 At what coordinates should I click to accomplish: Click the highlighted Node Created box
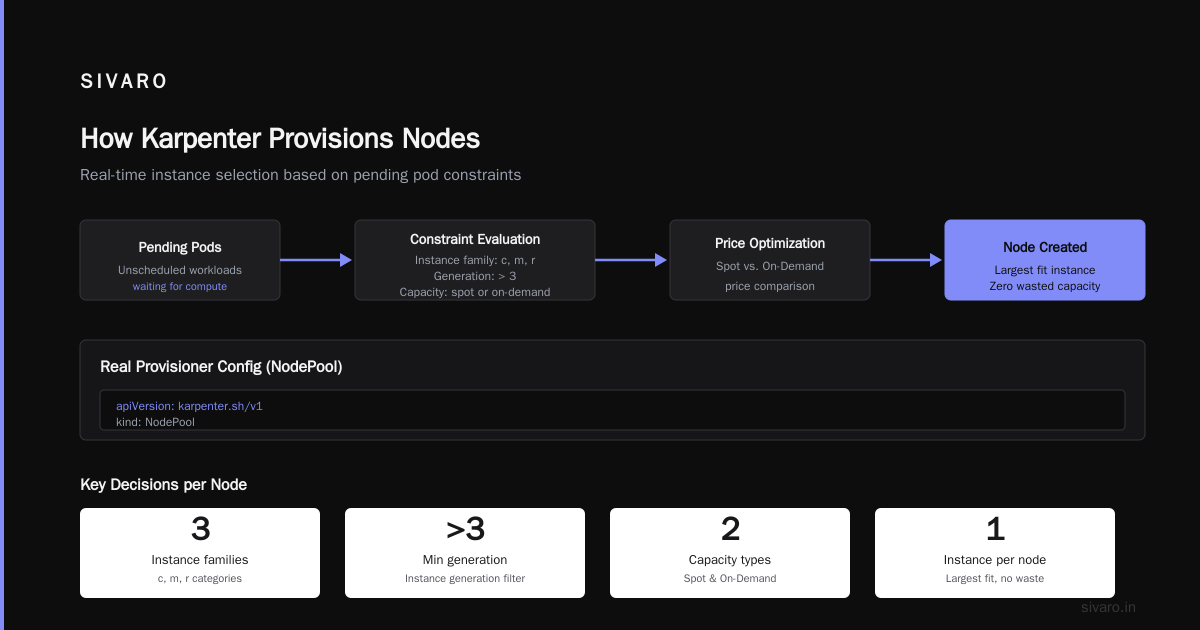(1045, 260)
